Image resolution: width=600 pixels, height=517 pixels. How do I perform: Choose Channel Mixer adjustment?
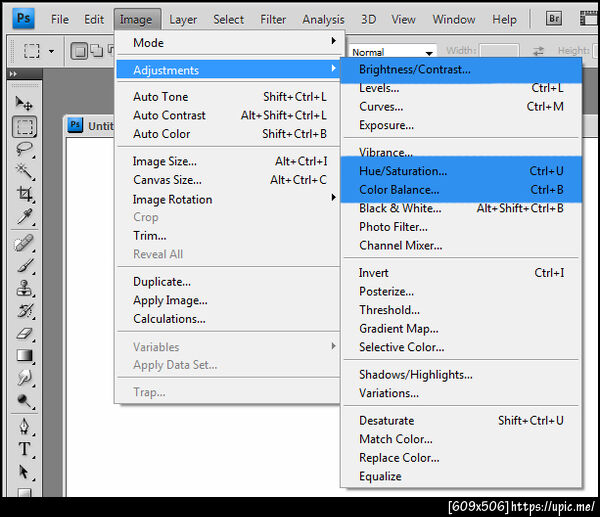[x=461, y=245]
